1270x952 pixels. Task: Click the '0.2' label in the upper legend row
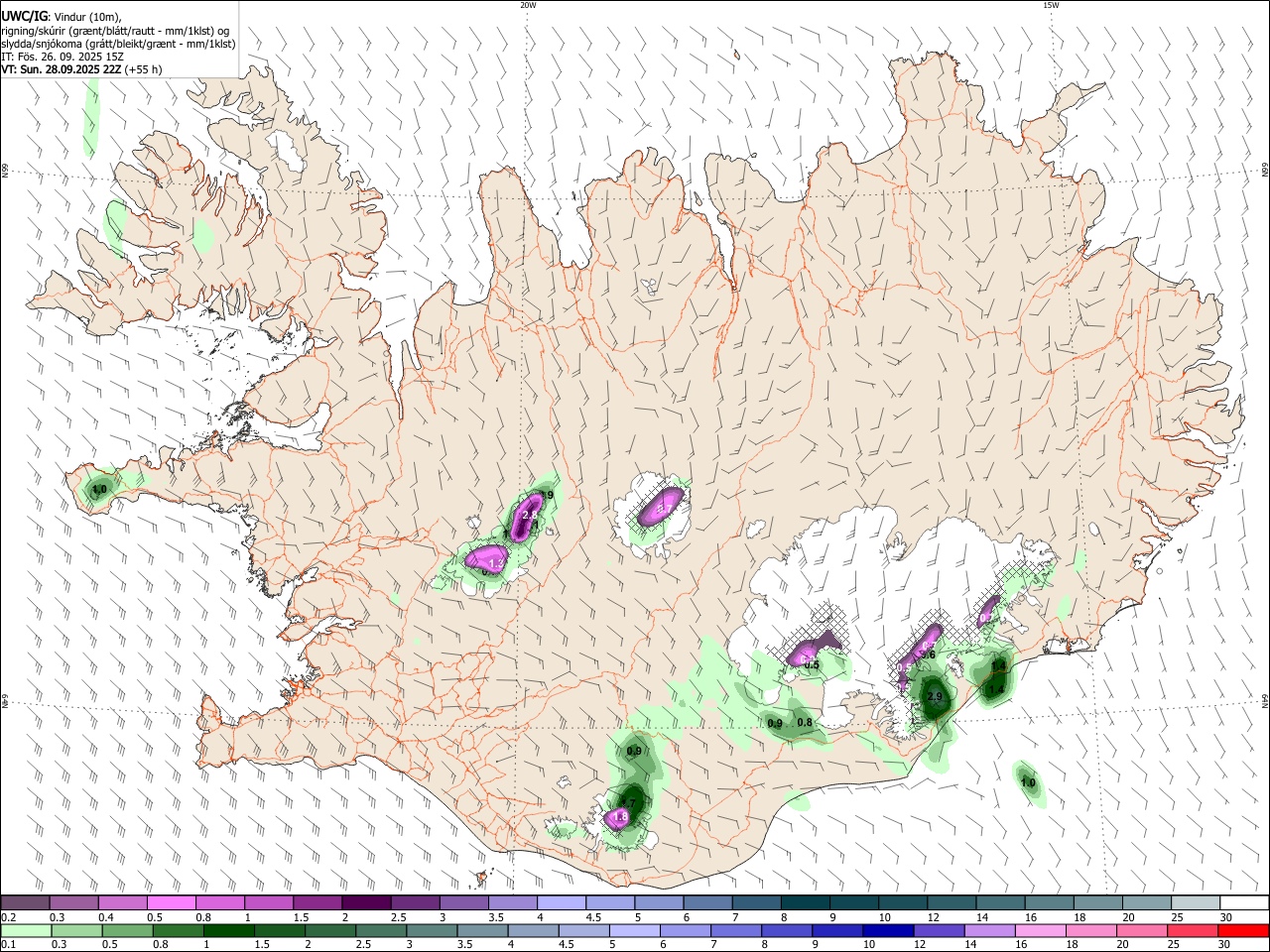(x=8, y=918)
